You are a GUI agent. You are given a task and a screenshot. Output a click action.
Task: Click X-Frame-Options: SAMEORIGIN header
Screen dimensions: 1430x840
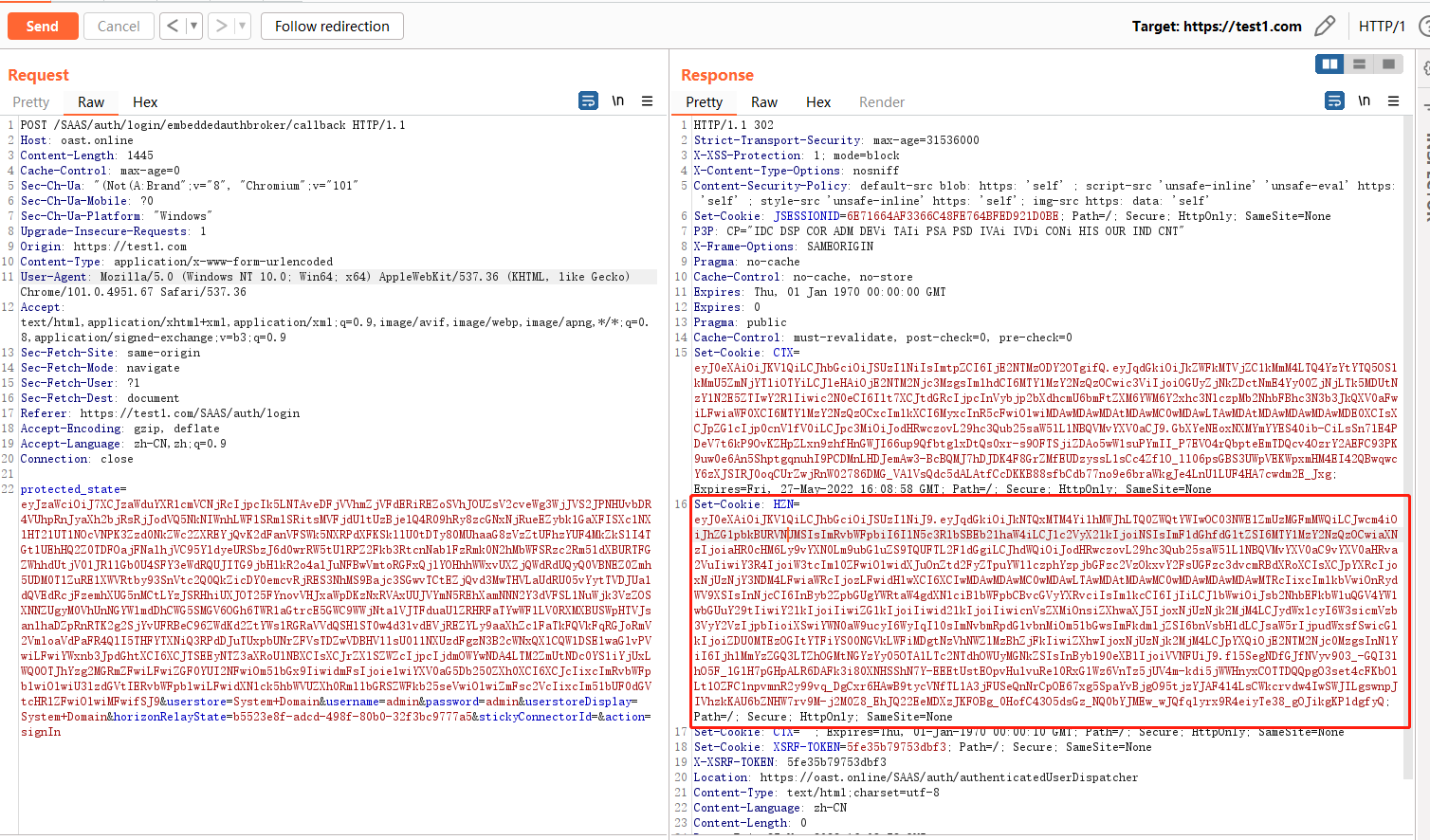coord(783,247)
